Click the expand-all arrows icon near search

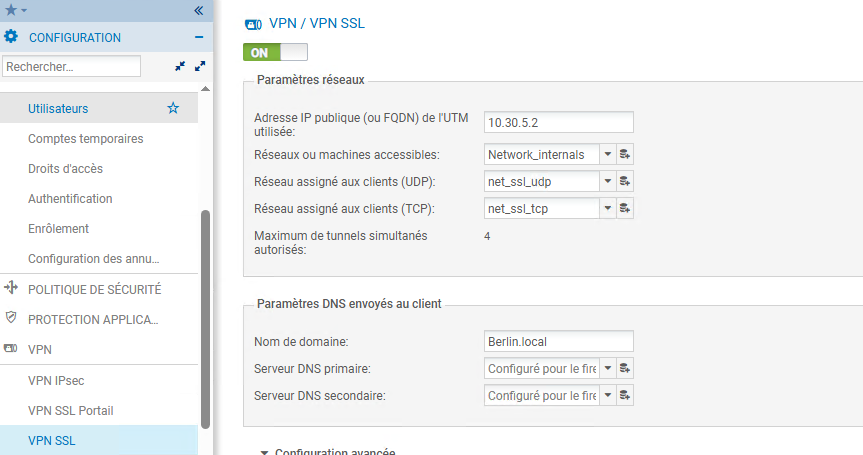200,66
